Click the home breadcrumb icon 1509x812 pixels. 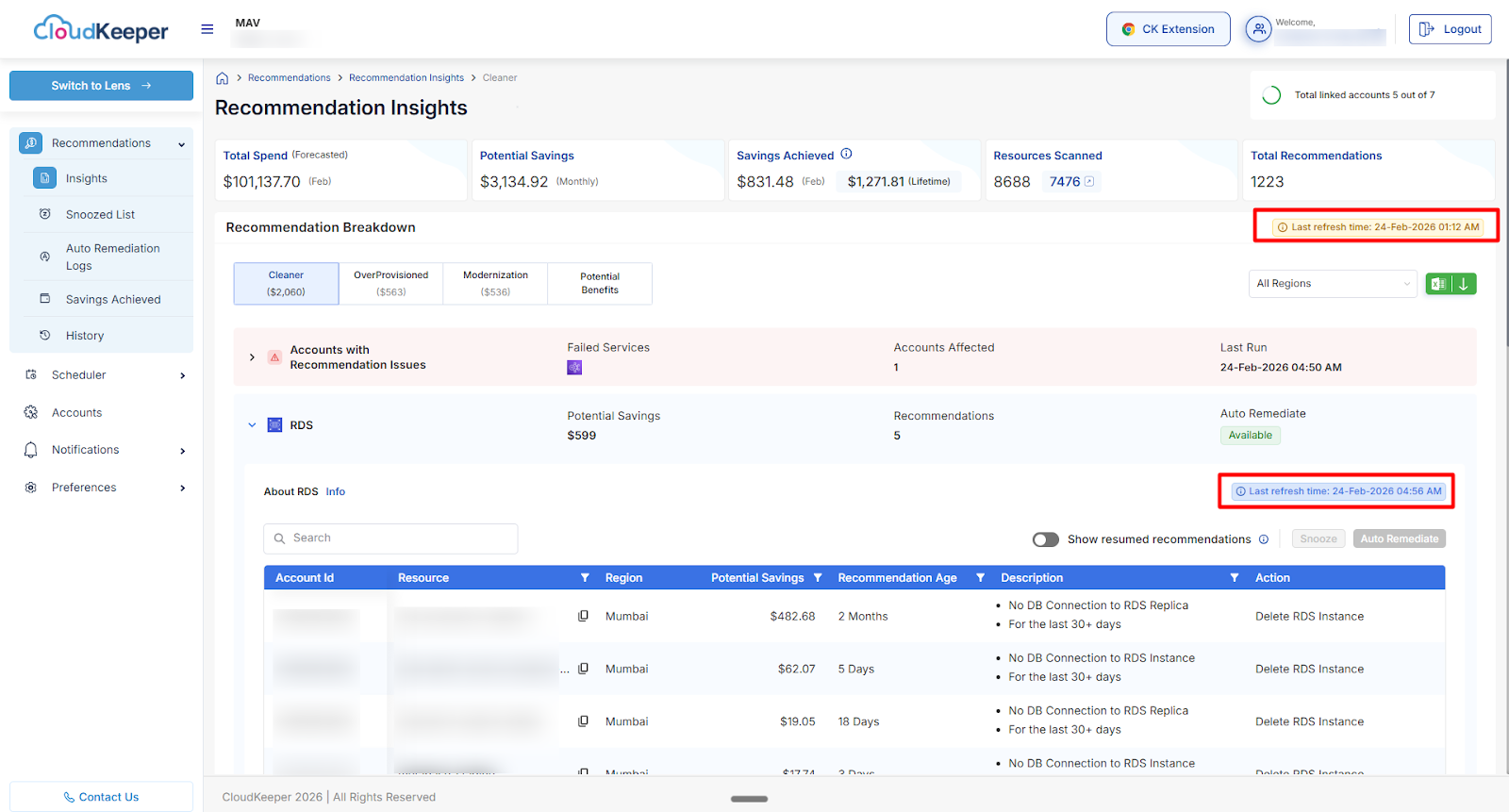[x=223, y=78]
